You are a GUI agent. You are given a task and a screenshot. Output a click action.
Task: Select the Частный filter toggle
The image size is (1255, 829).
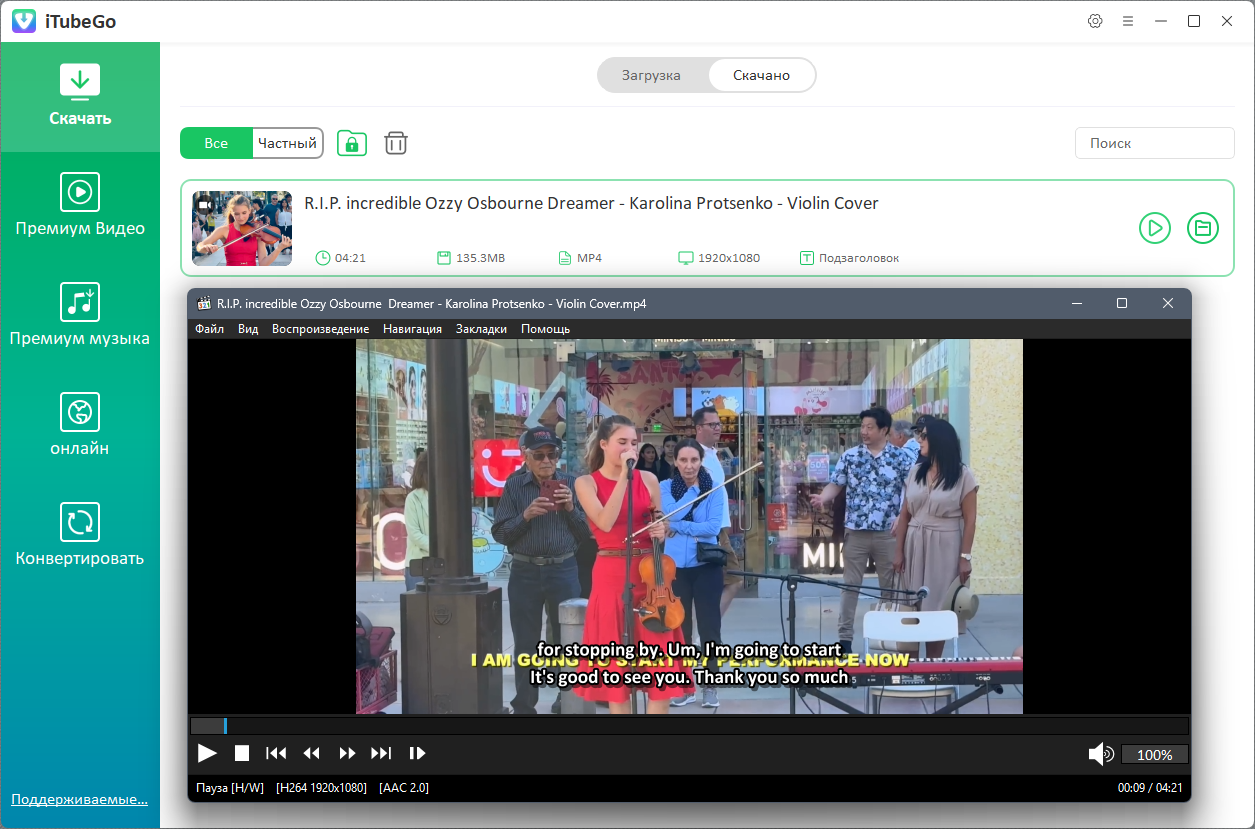coord(287,143)
